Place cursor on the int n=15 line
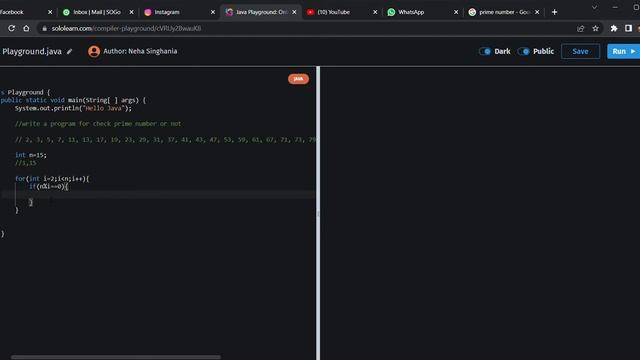 [31, 155]
